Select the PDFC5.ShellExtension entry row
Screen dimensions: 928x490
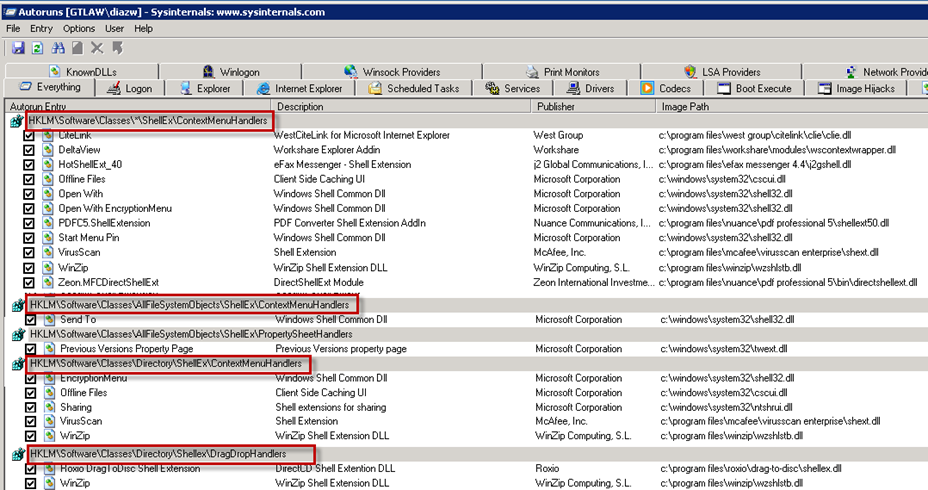[x=104, y=223]
